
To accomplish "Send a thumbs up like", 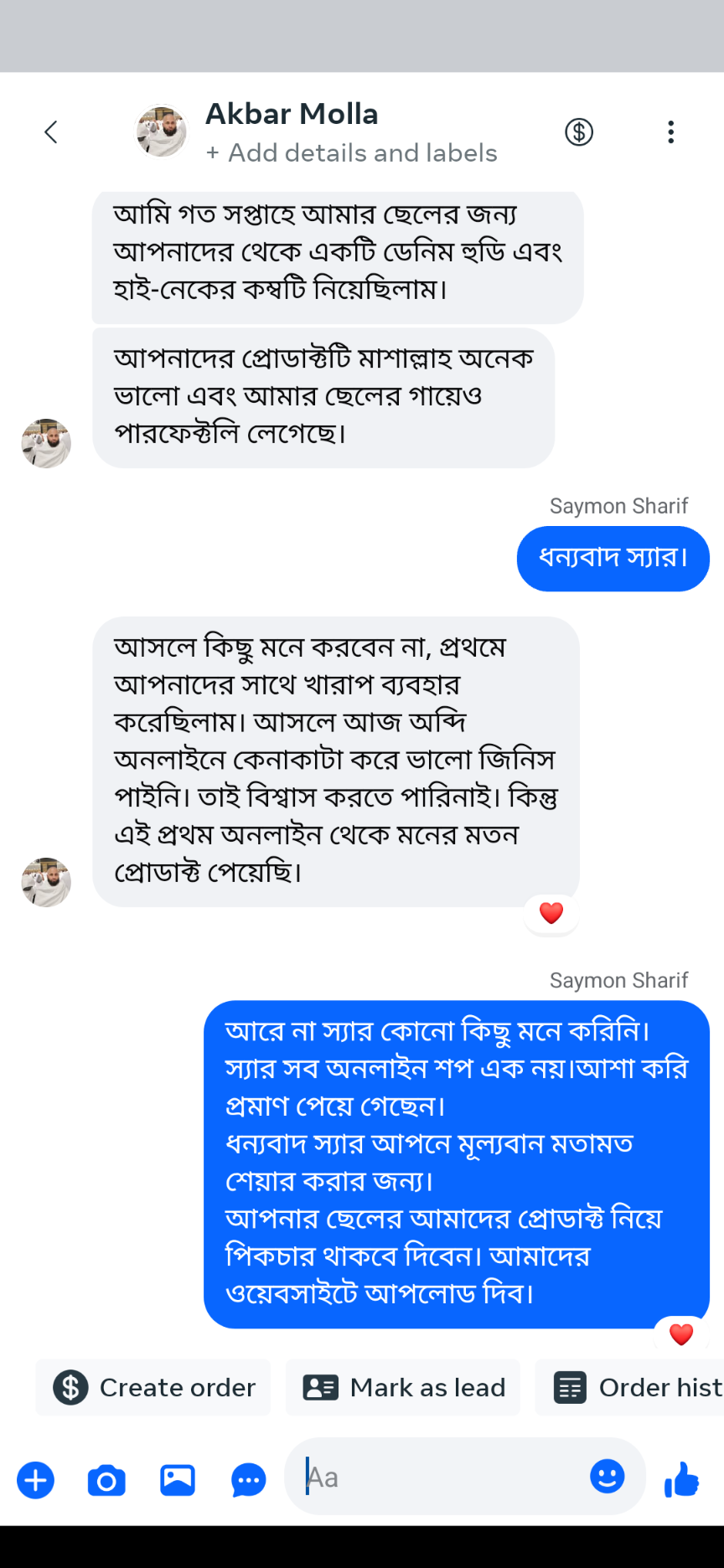I will pos(680,1478).
